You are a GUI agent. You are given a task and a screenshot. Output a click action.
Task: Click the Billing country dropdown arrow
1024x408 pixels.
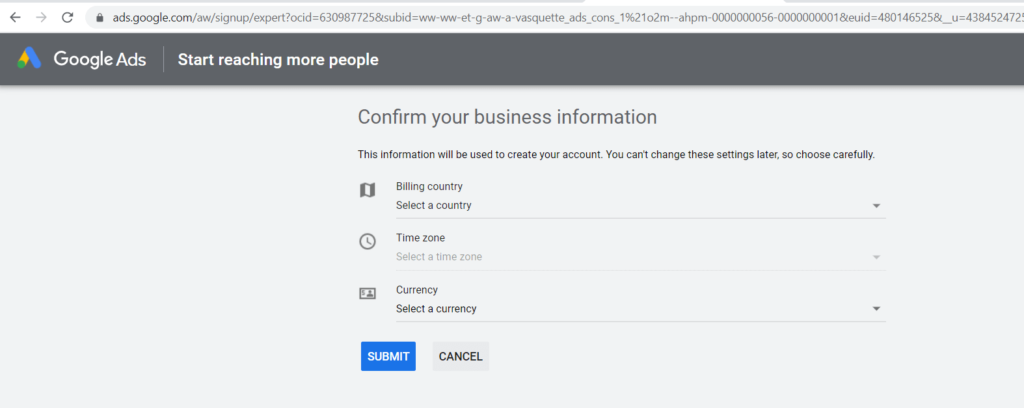pyautogui.click(x=876, y=206)
